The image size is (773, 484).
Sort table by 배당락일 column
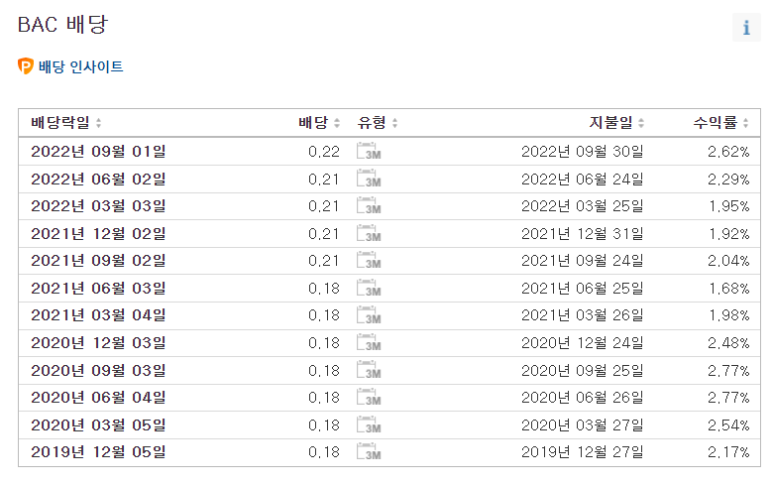coord(66,122)
